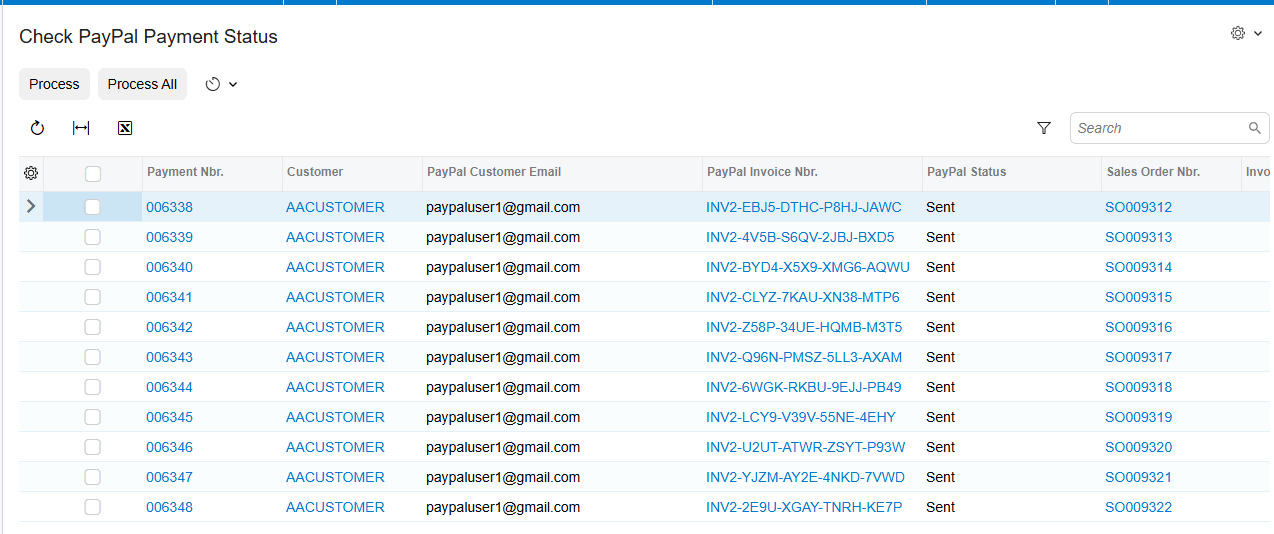Check the box for payment 006346

pos(93,447)
